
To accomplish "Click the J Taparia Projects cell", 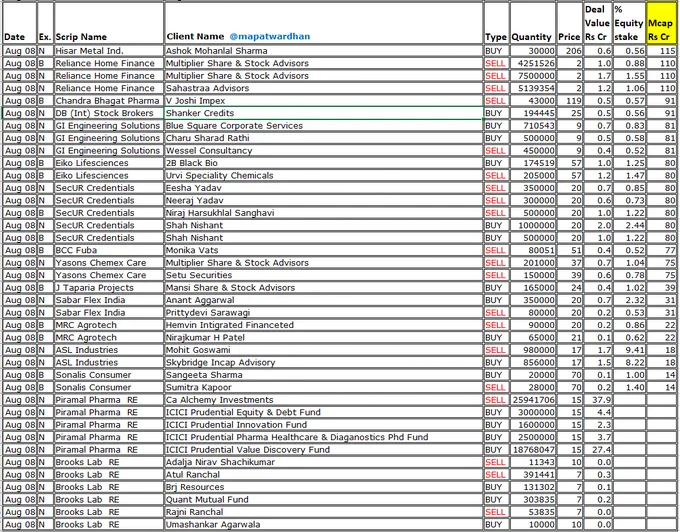I will [x=108, y=287].
